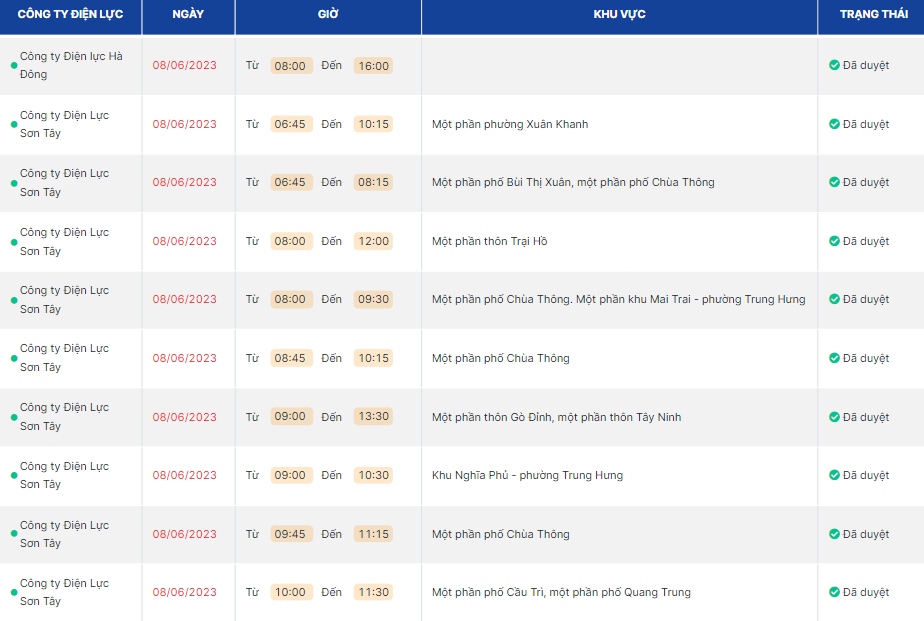Click the NGÀY column header
The height and width of the screenshot is (621, 924).
click(188, 14)
